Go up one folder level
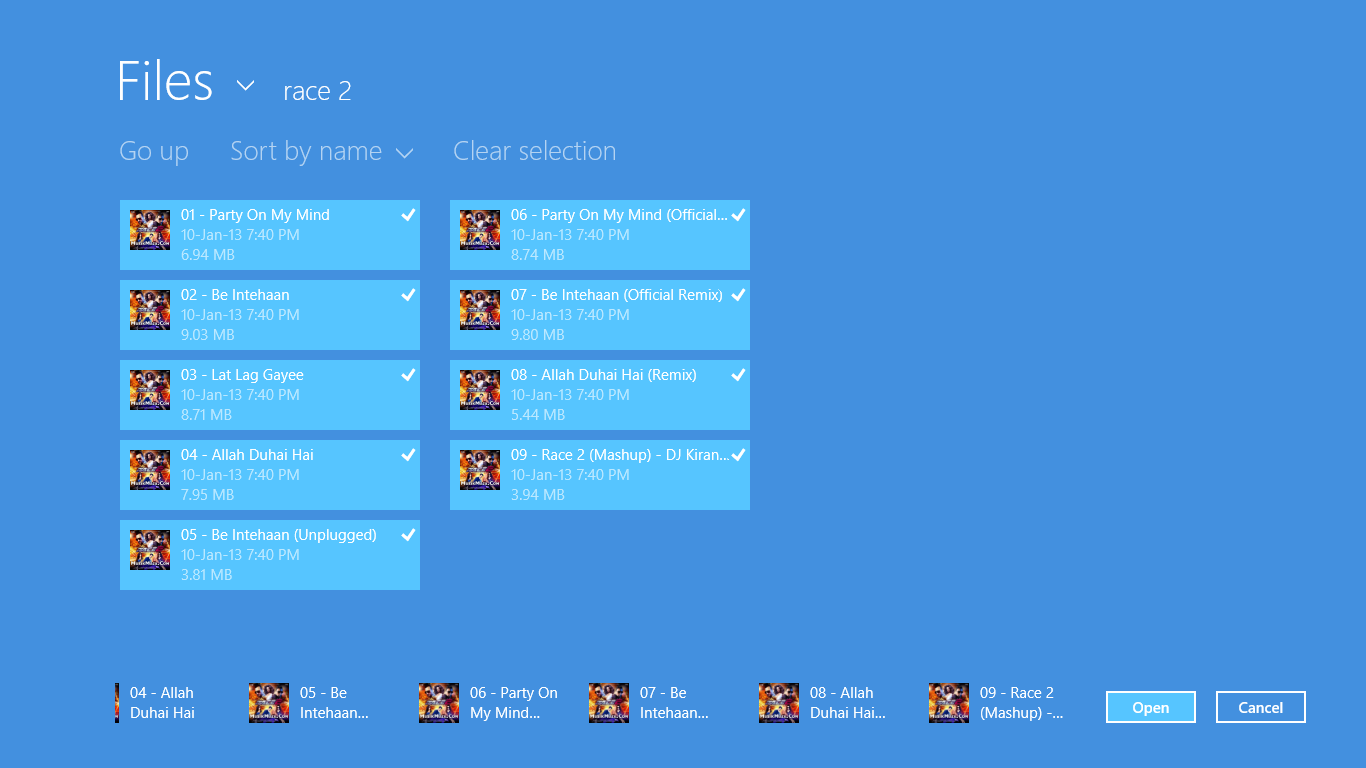 coord(154,151)
